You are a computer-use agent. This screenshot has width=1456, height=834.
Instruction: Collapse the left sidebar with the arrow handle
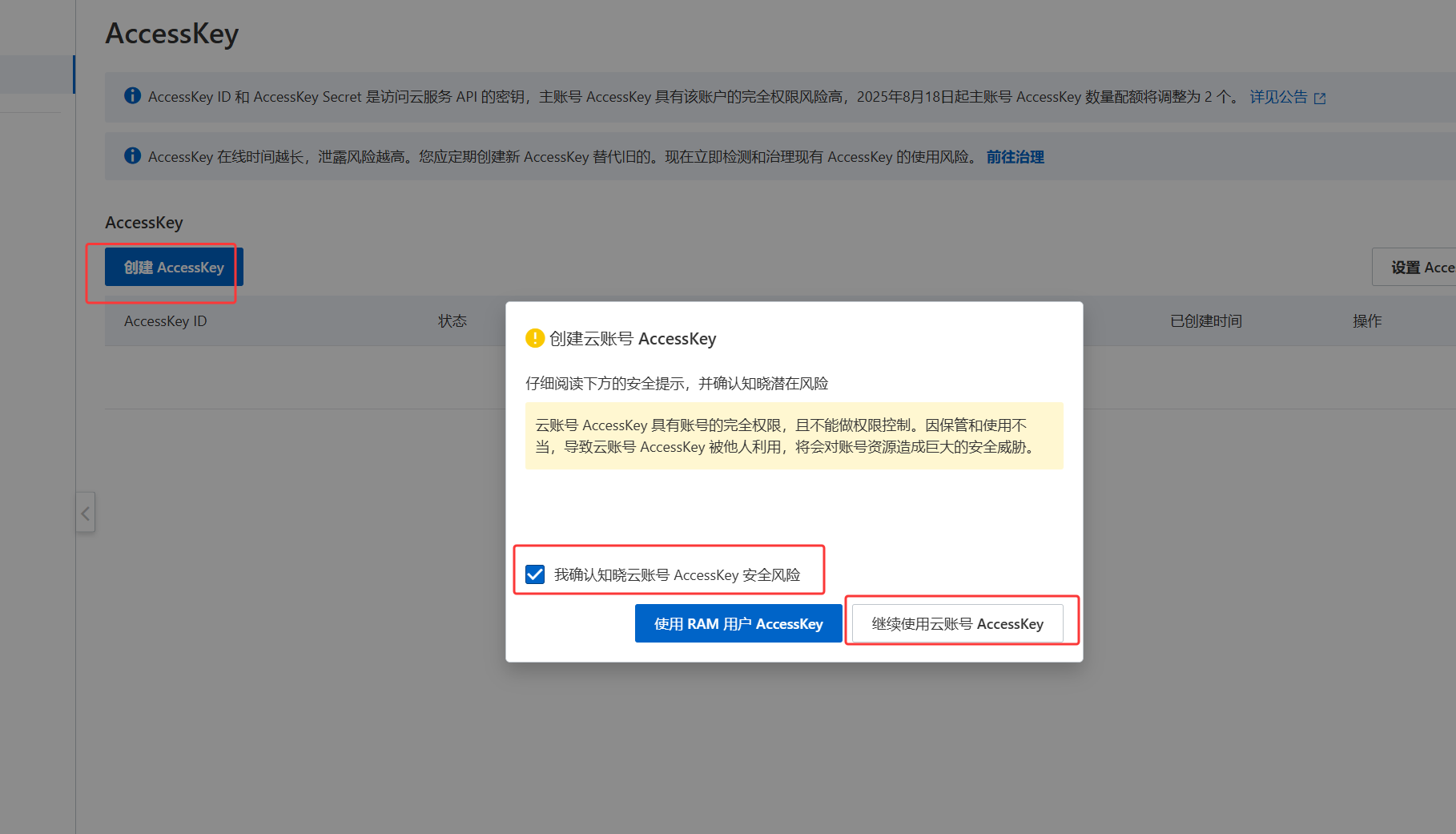coord(86,513)
